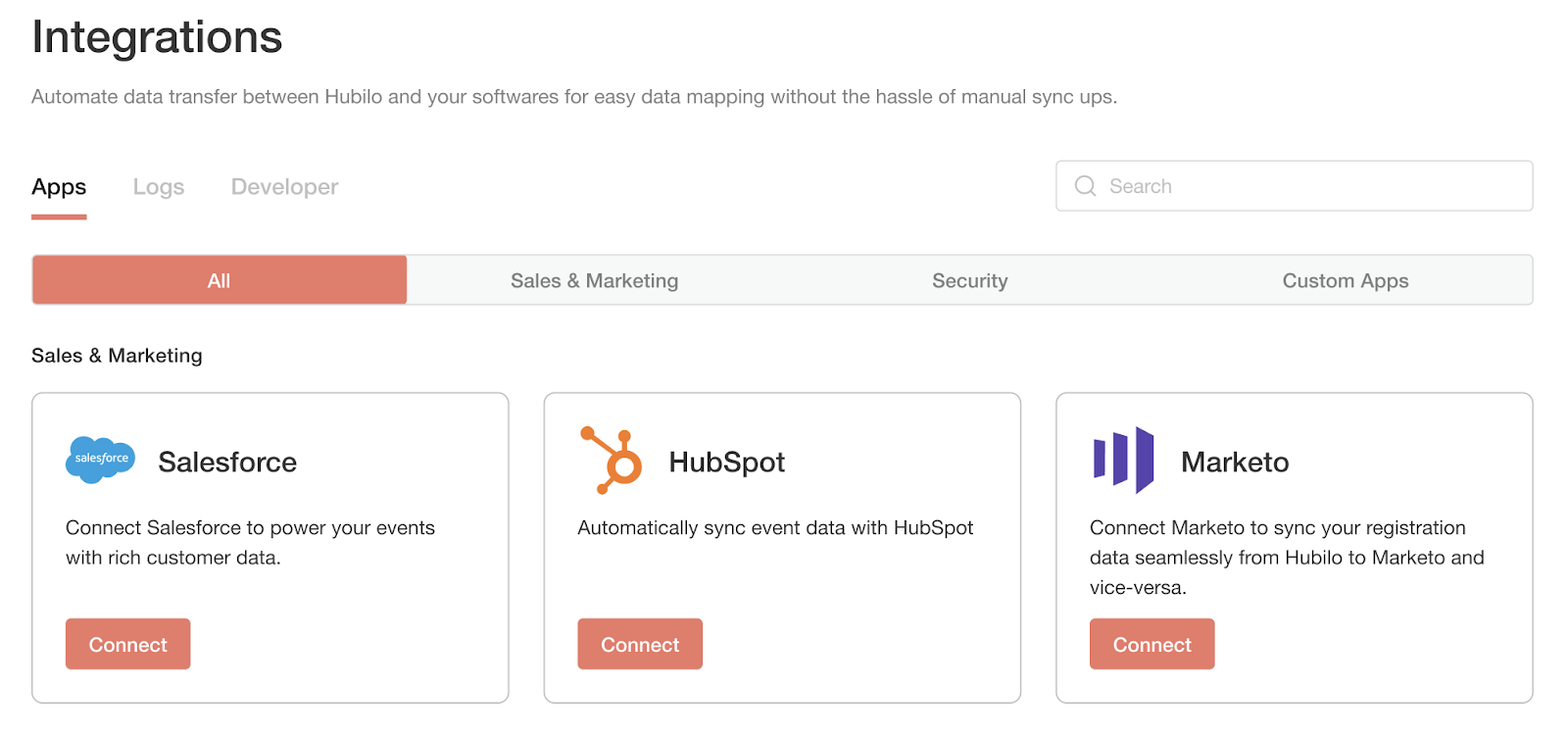Filter by Sales & Marketing category
This screenshot has height=736, width=1568.
coord(595,280)
